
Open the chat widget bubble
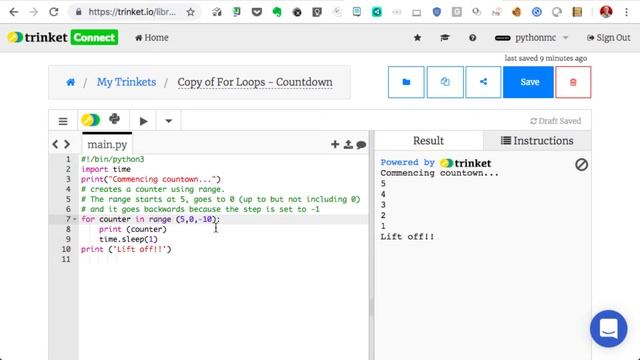(x=609, y=329)
